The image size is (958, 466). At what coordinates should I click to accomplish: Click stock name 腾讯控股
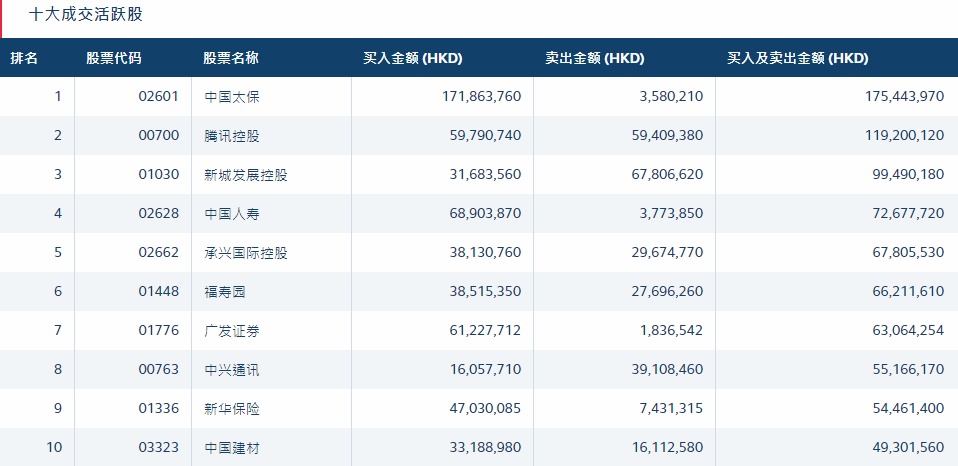click(x=232, y=136)
